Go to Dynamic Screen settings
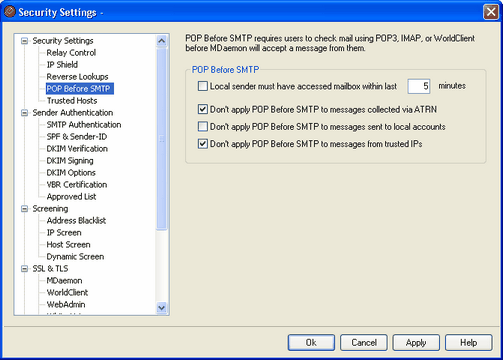This screenshot has height=360, width=503. click(75, 257)
